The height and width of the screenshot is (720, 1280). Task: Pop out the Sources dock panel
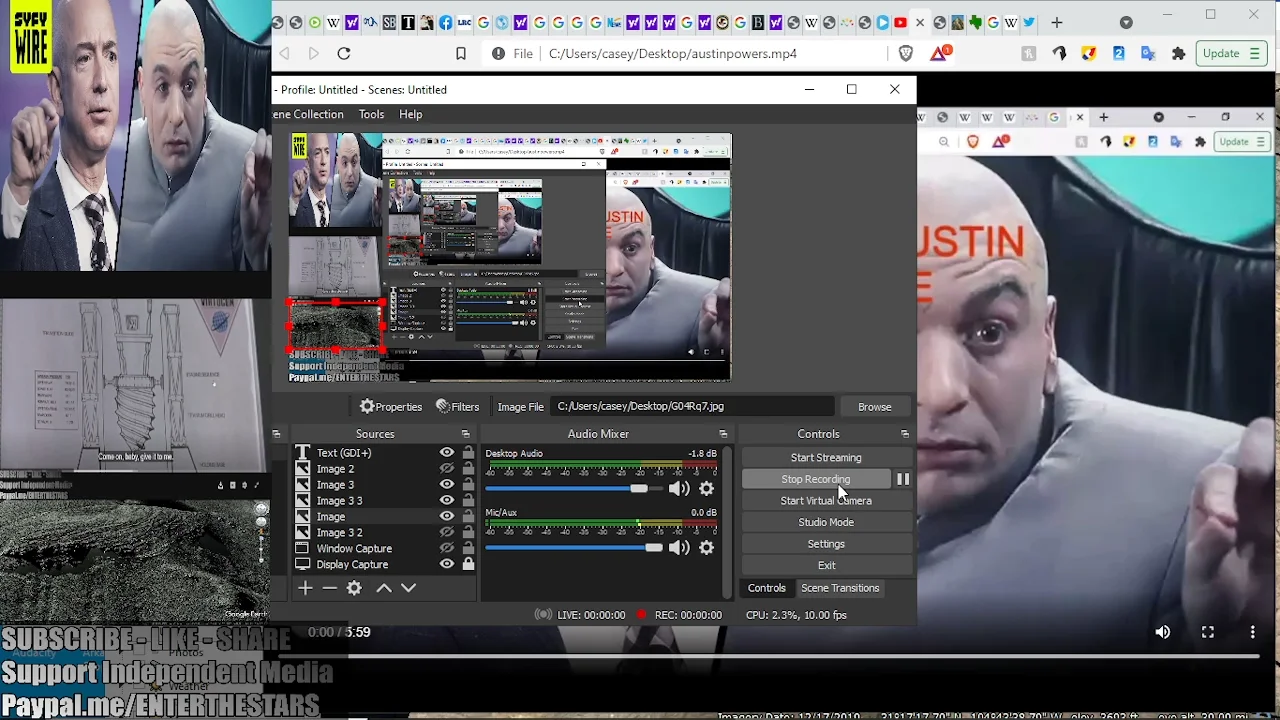[x=465, y=434]
